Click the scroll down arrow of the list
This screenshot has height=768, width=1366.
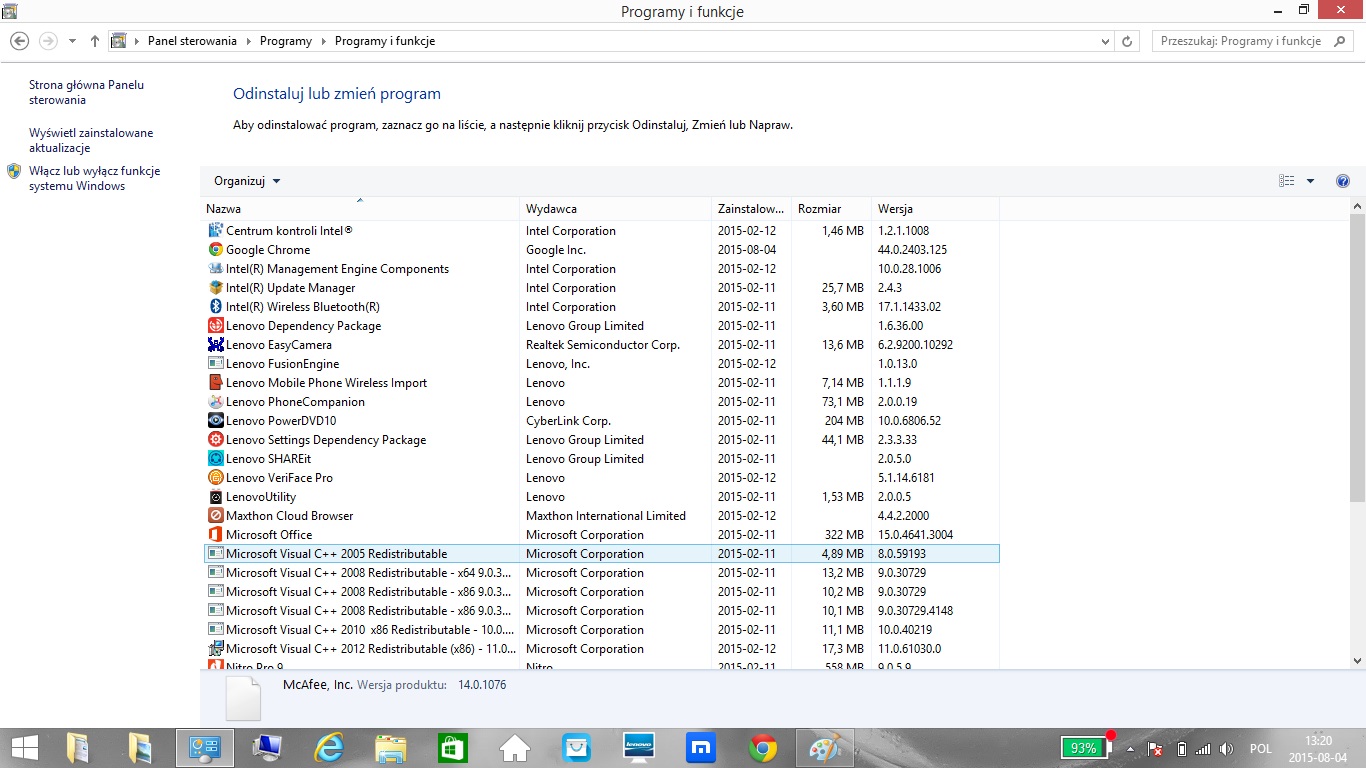tap(1357, 660)
